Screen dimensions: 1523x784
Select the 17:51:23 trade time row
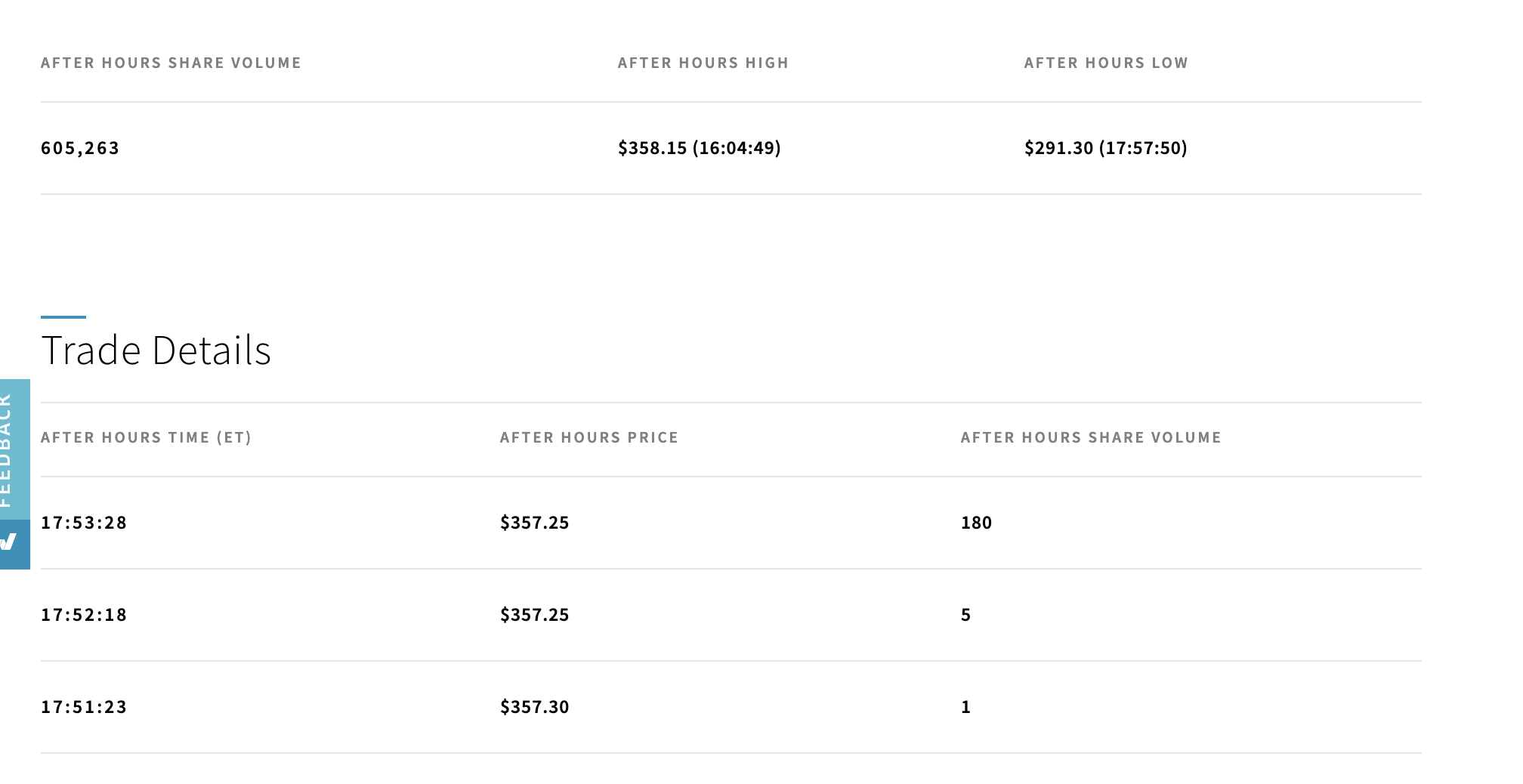tap(84, 707)
